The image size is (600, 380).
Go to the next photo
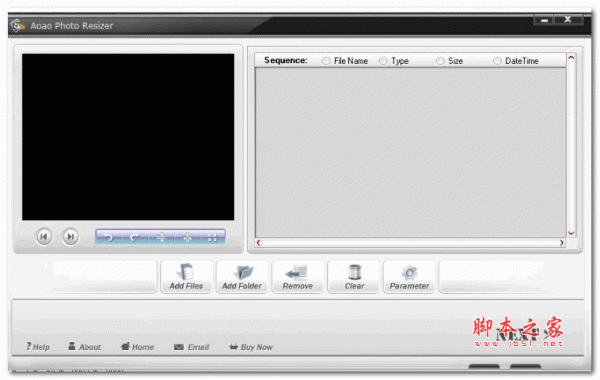pyautogui.click(x=70, y=237)
